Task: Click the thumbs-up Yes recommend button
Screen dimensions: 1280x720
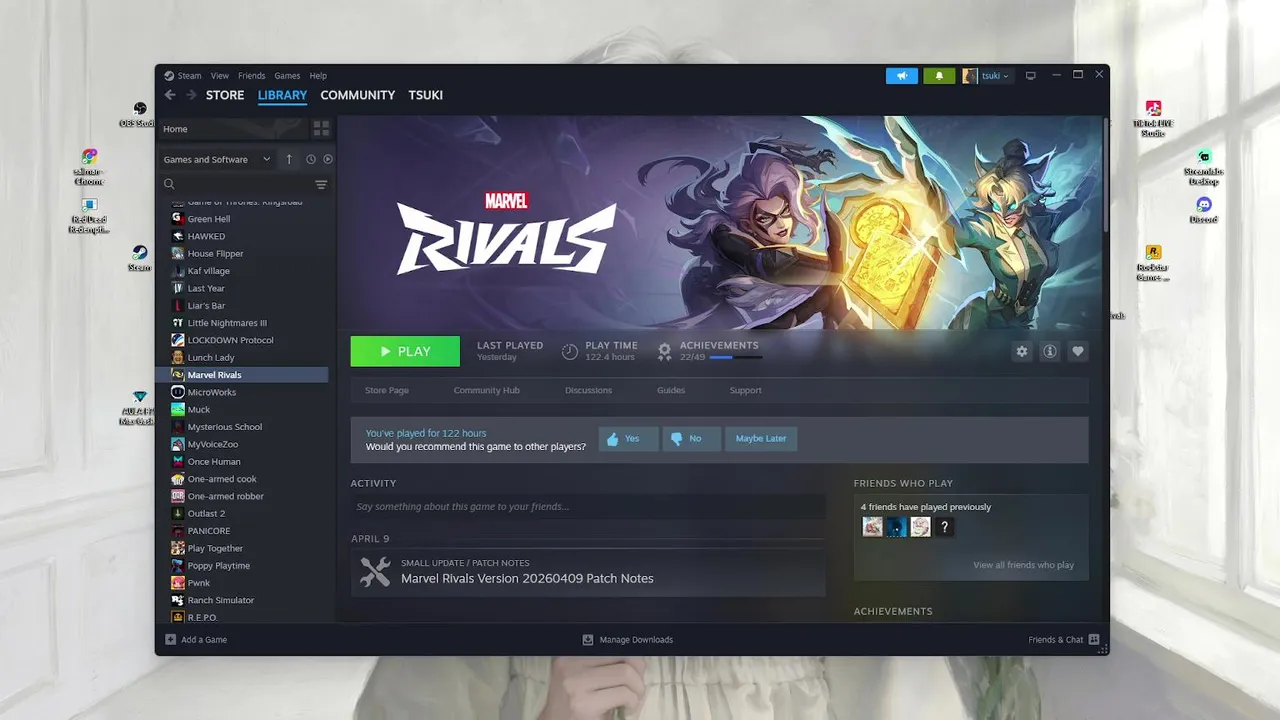Action: [628, 439]
